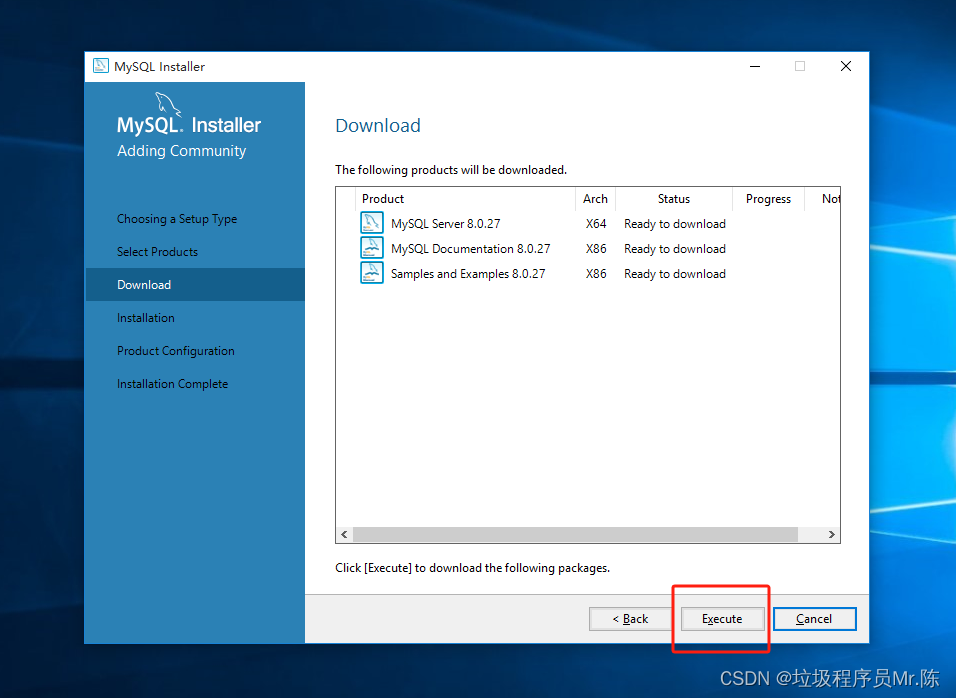Click the right arrow of horizontal scrollbar

point(832,535)
